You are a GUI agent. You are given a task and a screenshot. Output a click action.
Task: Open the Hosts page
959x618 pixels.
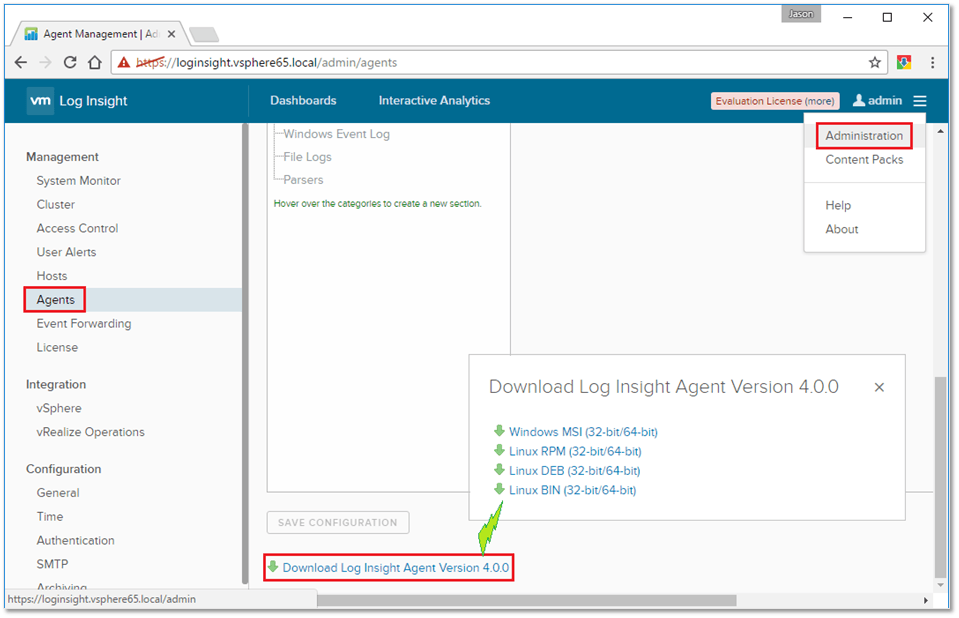pyautogui.click(x=52, y=277)
